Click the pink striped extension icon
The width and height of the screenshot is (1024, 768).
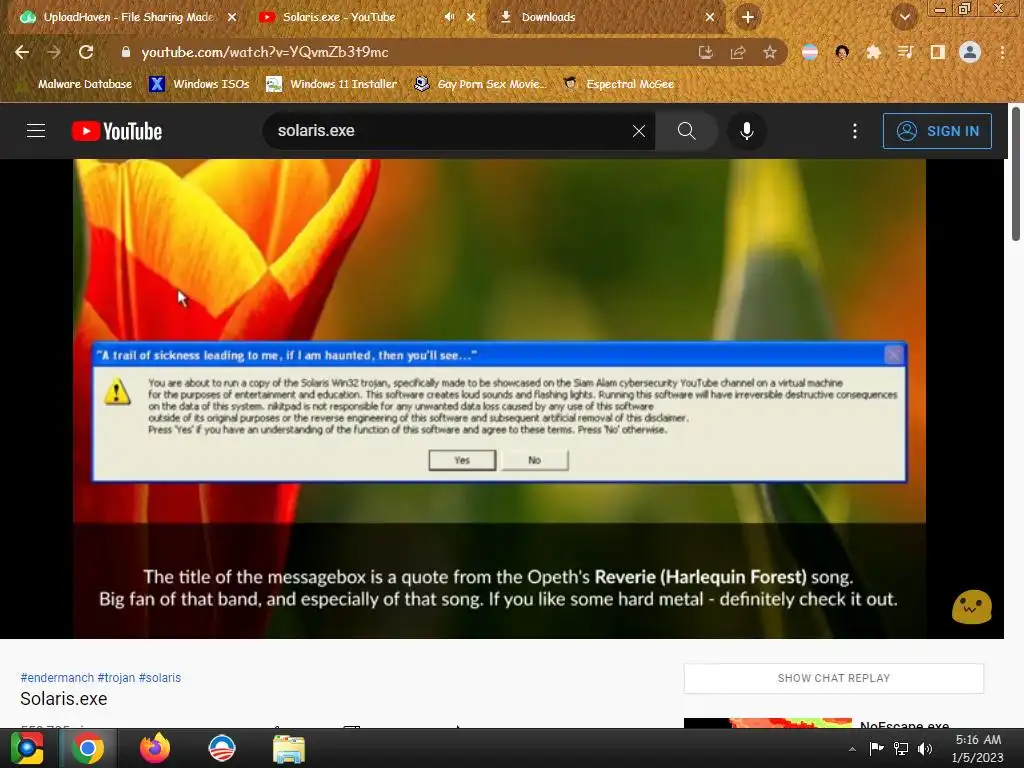point(809,52)
